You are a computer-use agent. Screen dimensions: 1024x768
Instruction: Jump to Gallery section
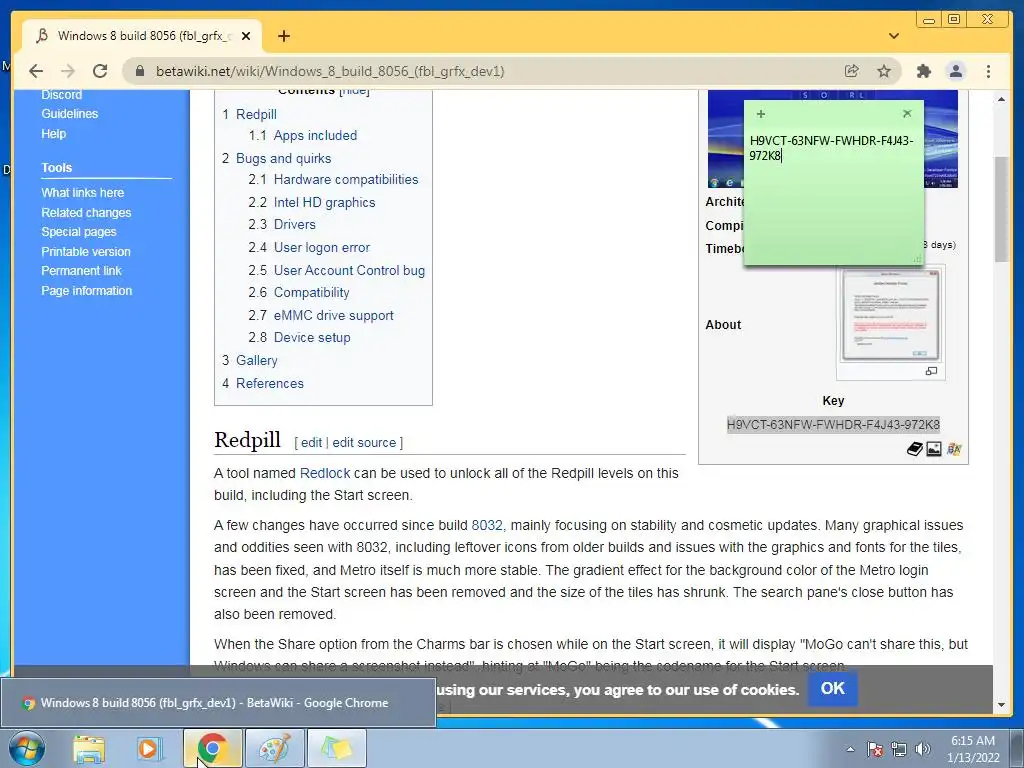(x=256, y=360)
